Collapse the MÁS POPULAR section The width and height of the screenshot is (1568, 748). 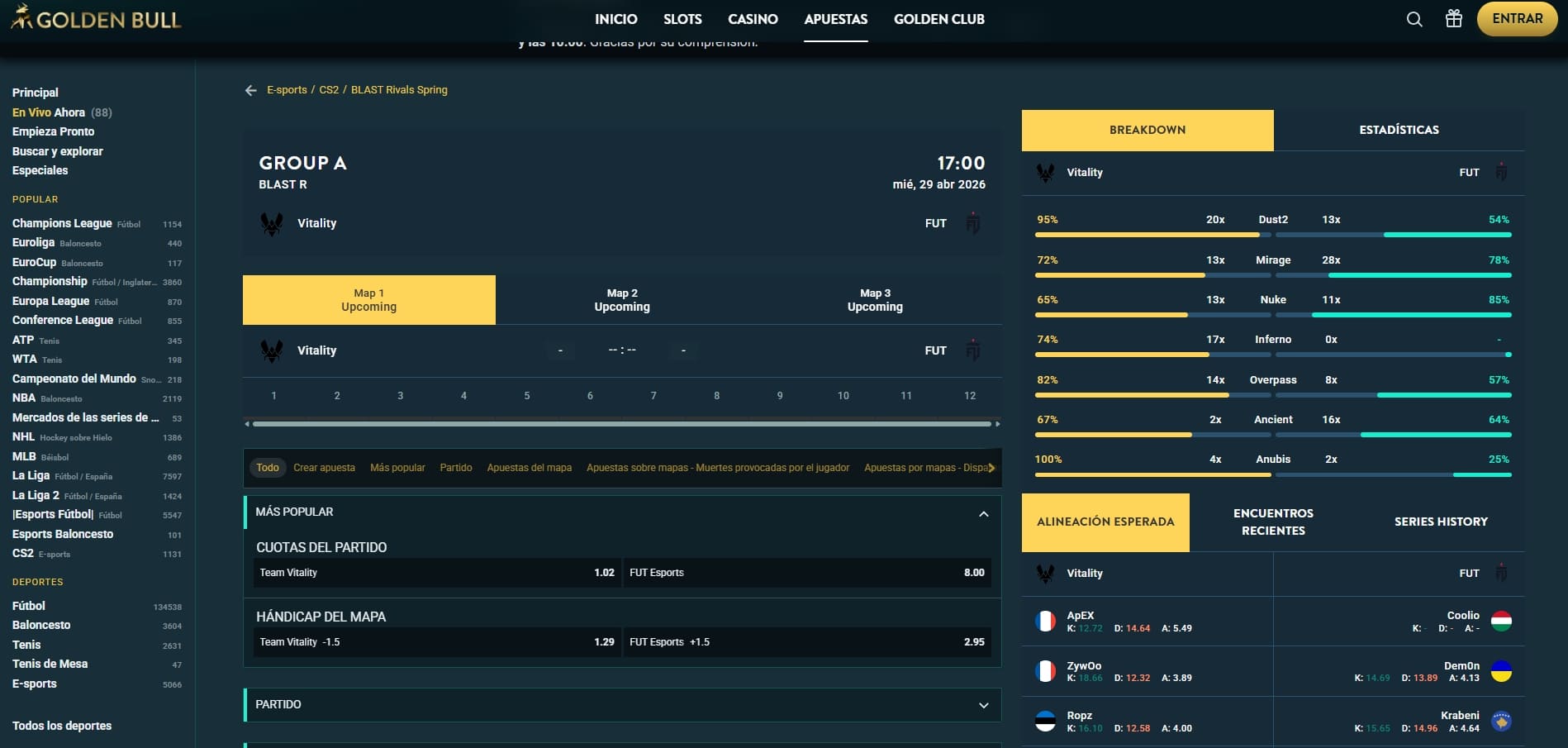(982, 512)
